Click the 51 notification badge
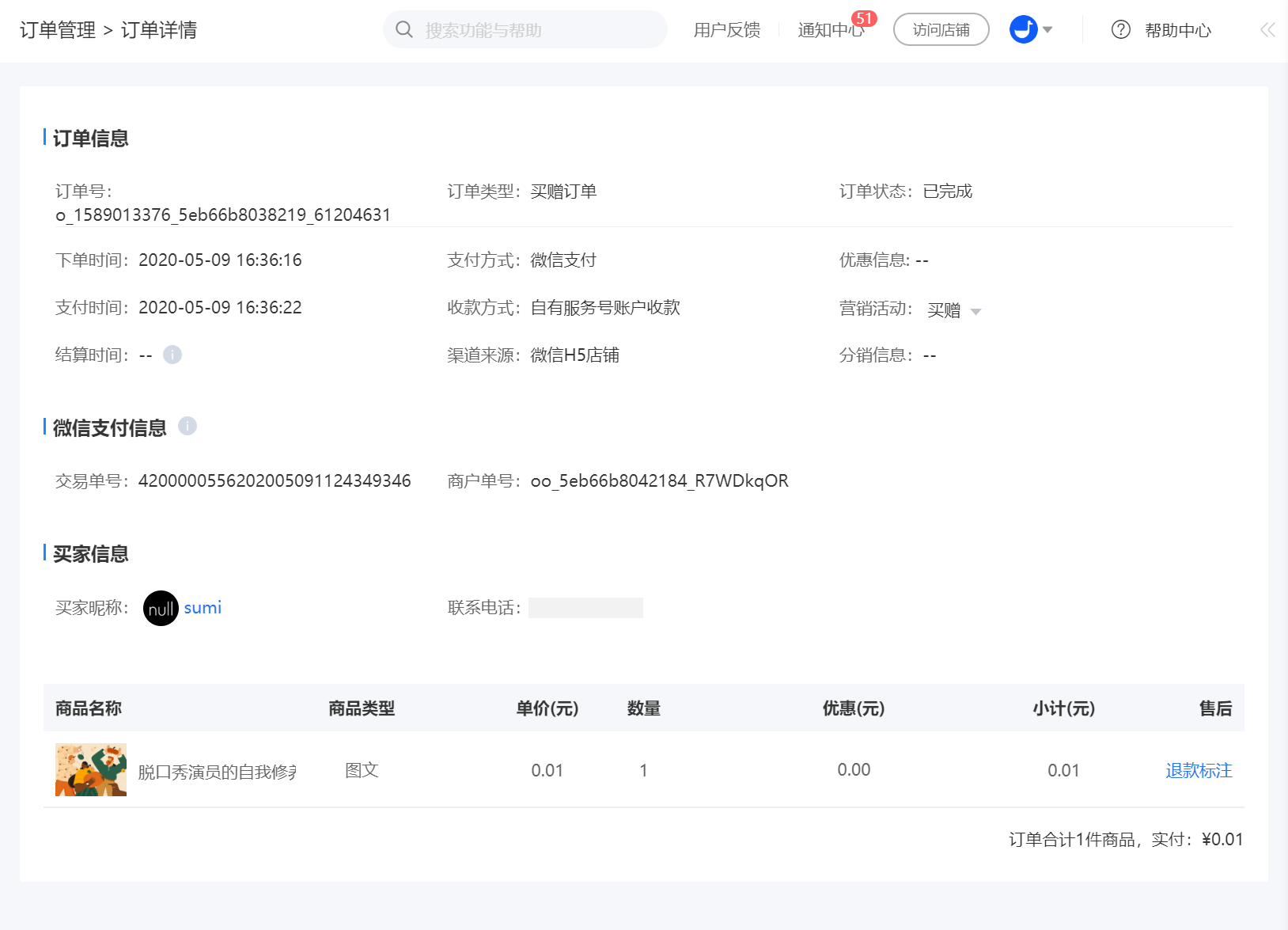The height and width of the screenshot is (930, 1288). 864,18
